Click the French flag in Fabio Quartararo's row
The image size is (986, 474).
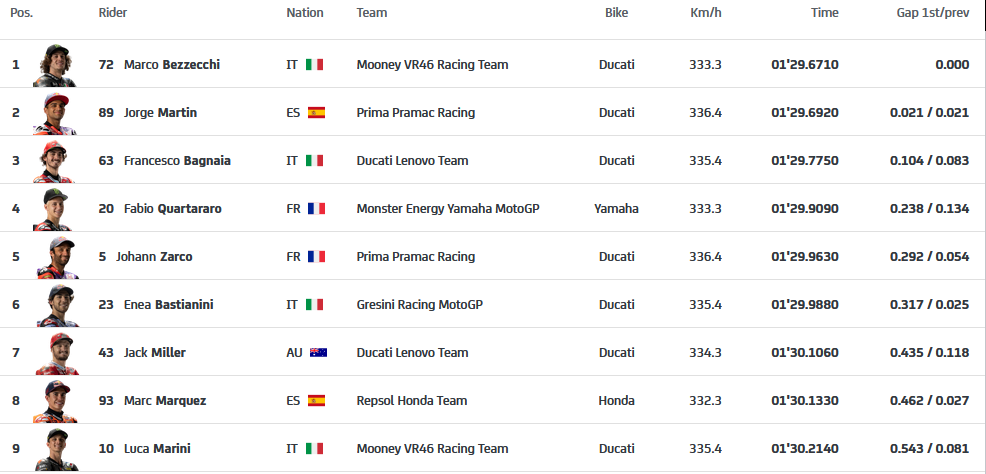[316, 209]
